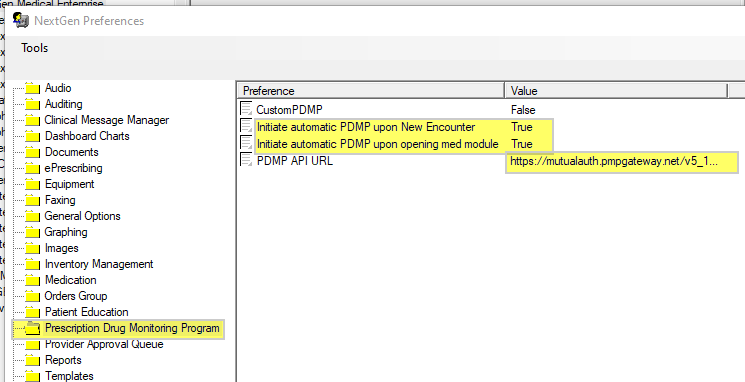Open the Tools menu
This screenshot has height=382, width=745.
coord(34,48)
